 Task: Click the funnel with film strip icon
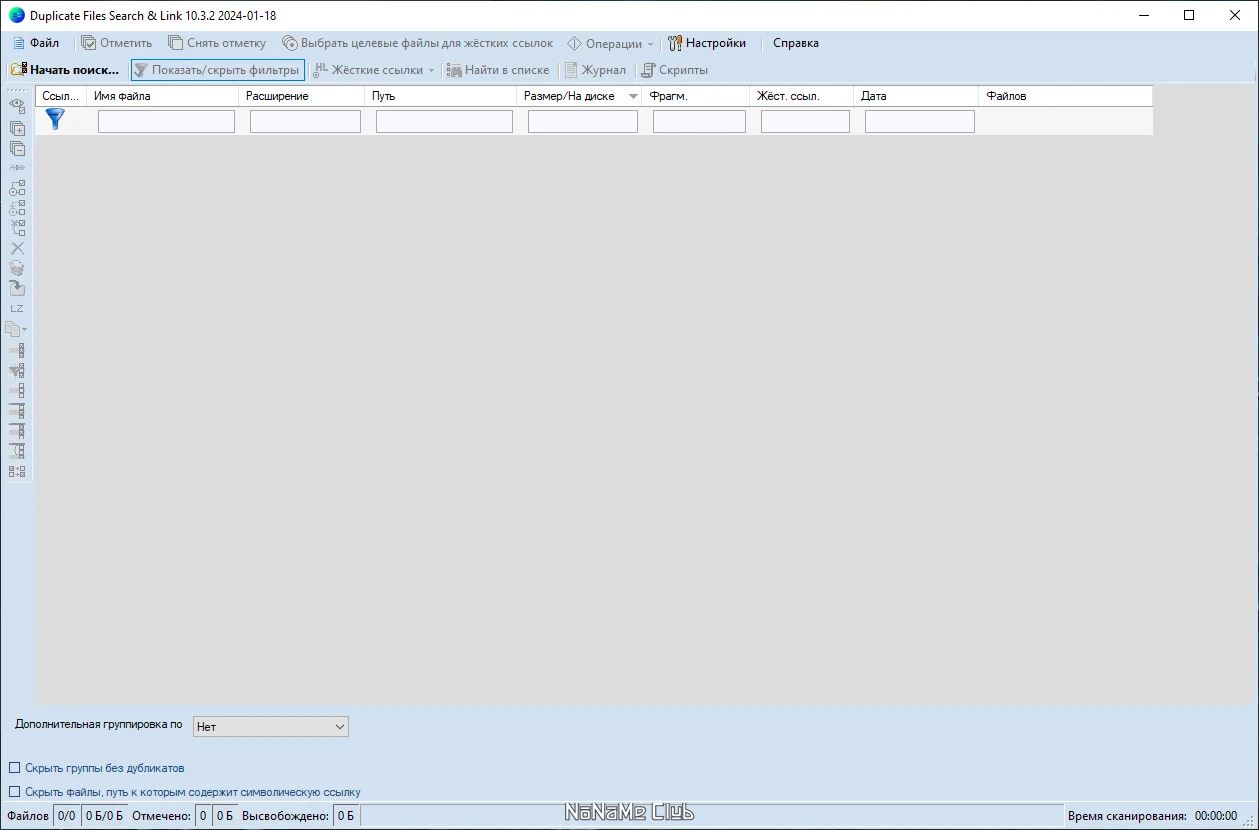[x=17, y=370]
